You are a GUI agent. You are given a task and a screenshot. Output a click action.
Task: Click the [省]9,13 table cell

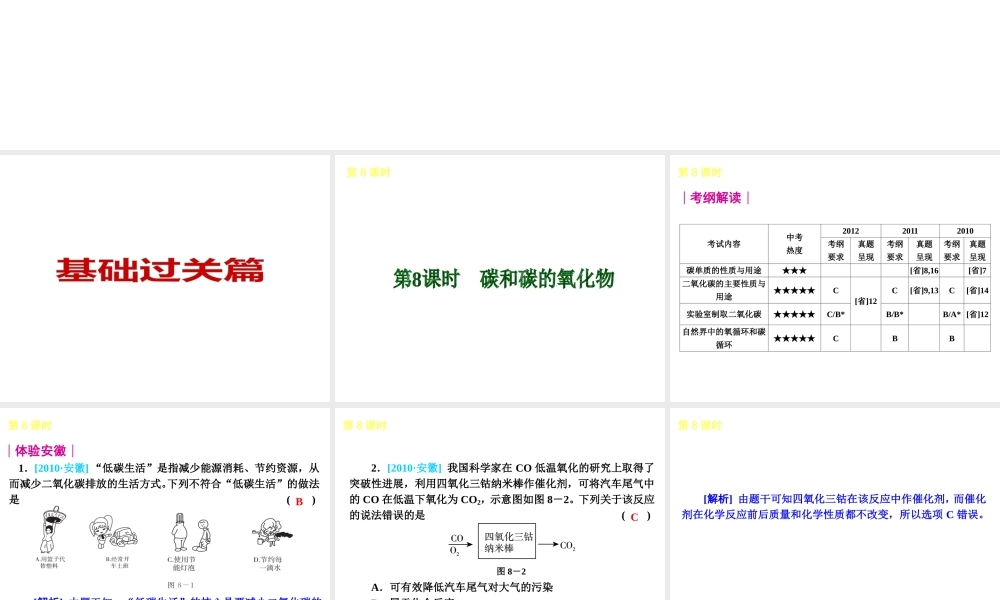[x=924, y=290]
